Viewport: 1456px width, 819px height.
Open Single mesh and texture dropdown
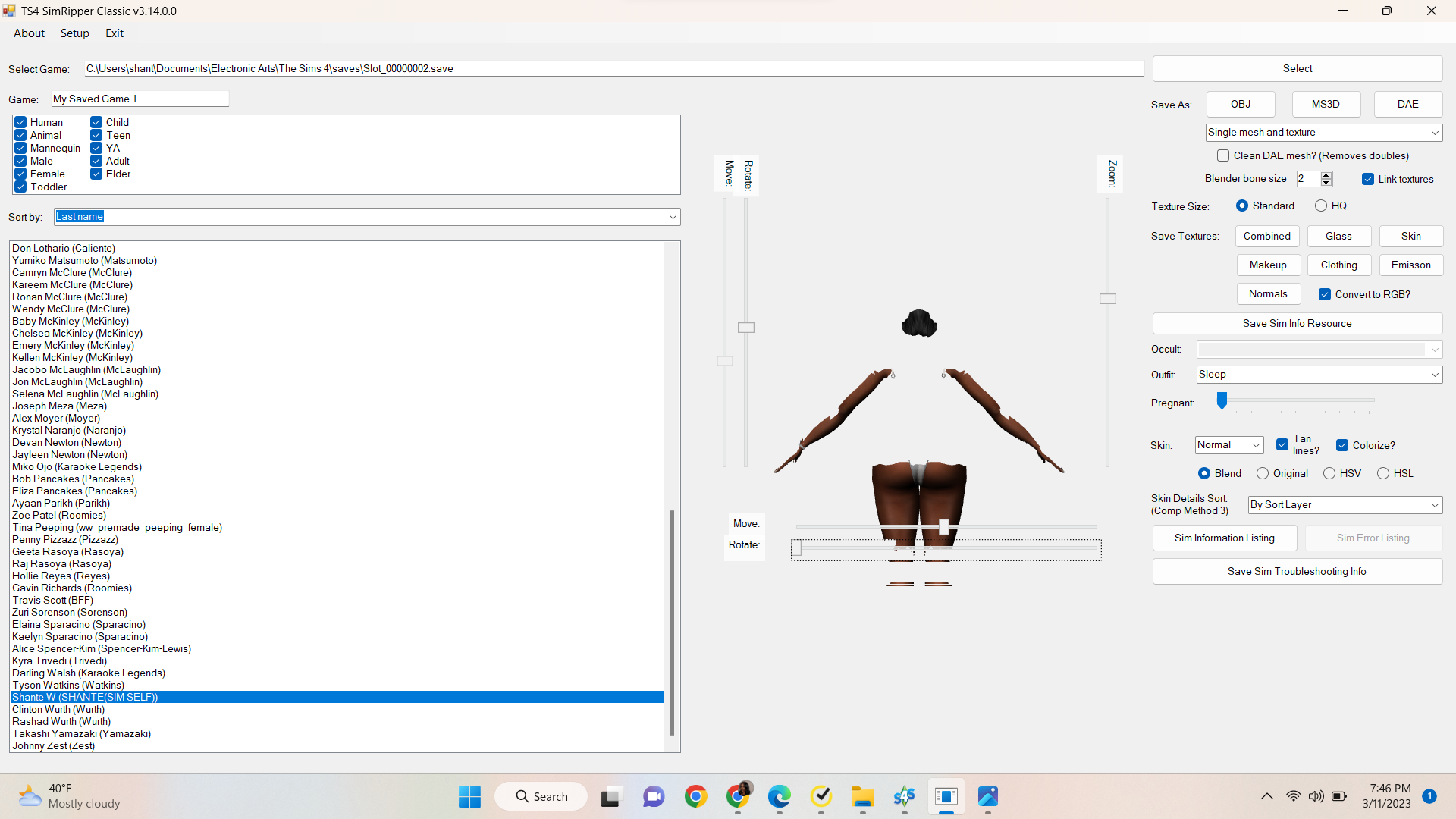click(x=1434, y=133)
